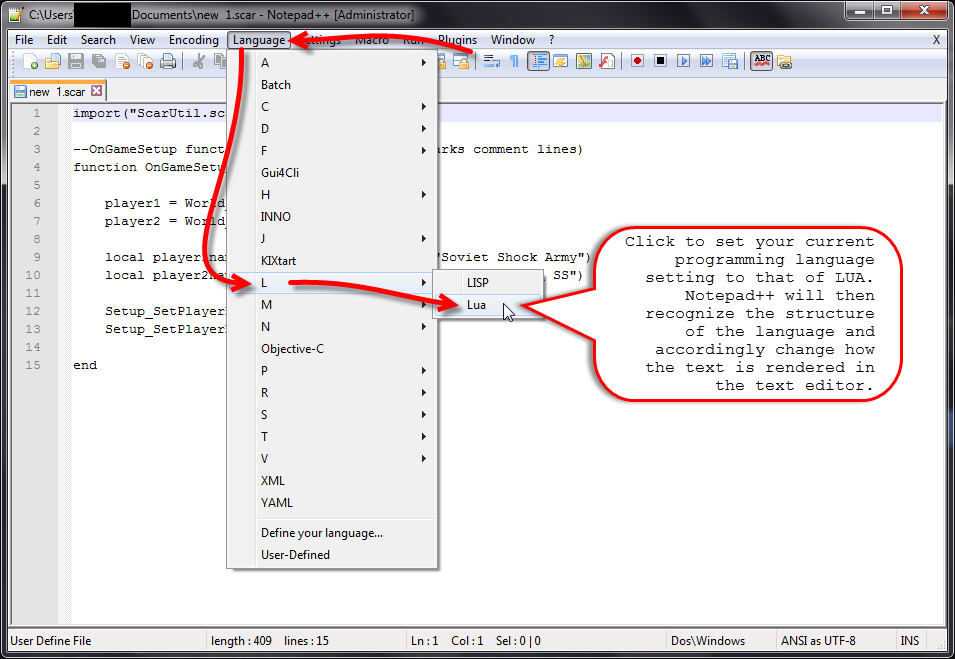
Task: Open the ? help menu
Action: click(551, 40)
